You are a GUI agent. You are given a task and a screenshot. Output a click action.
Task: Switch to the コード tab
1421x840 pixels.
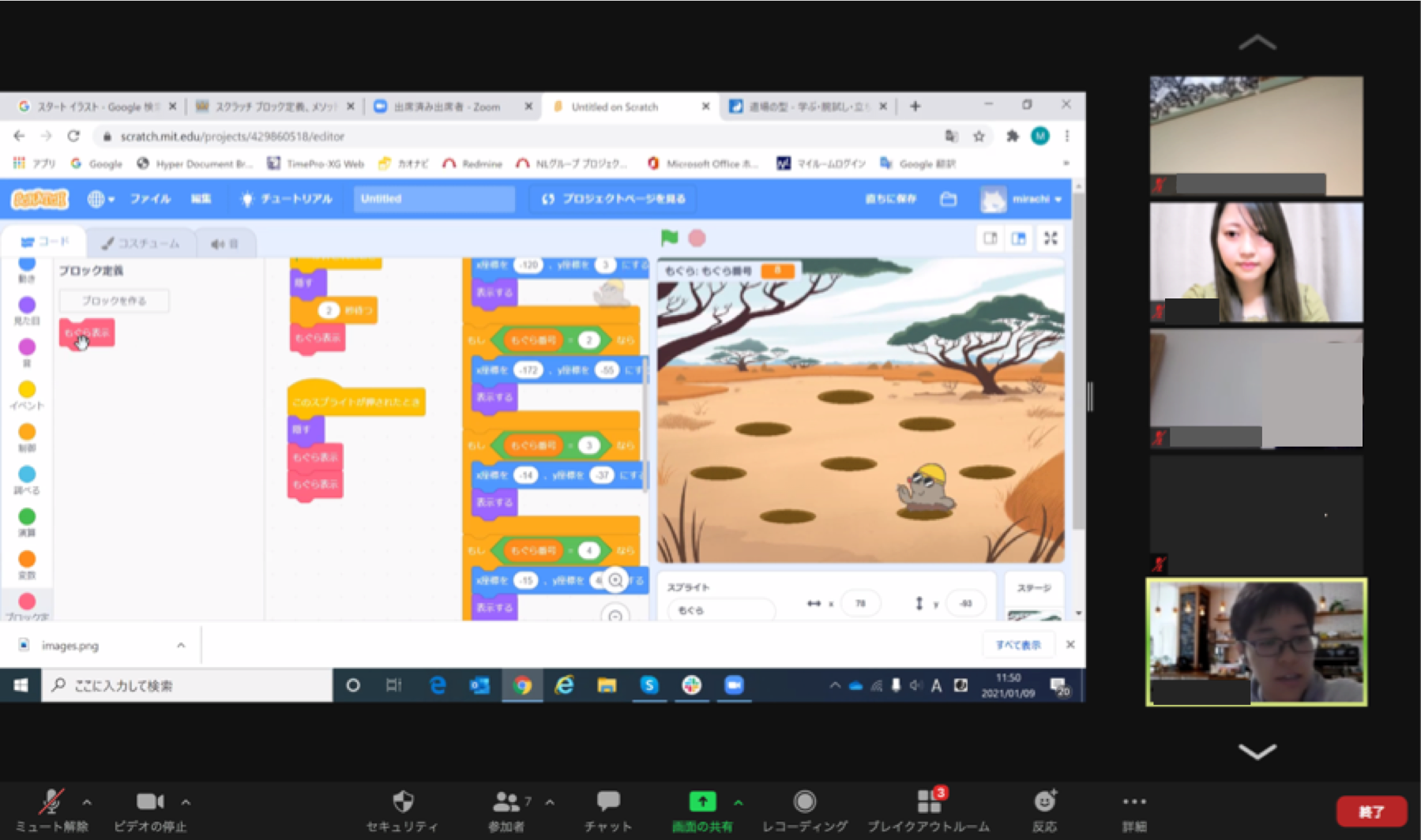44,242
